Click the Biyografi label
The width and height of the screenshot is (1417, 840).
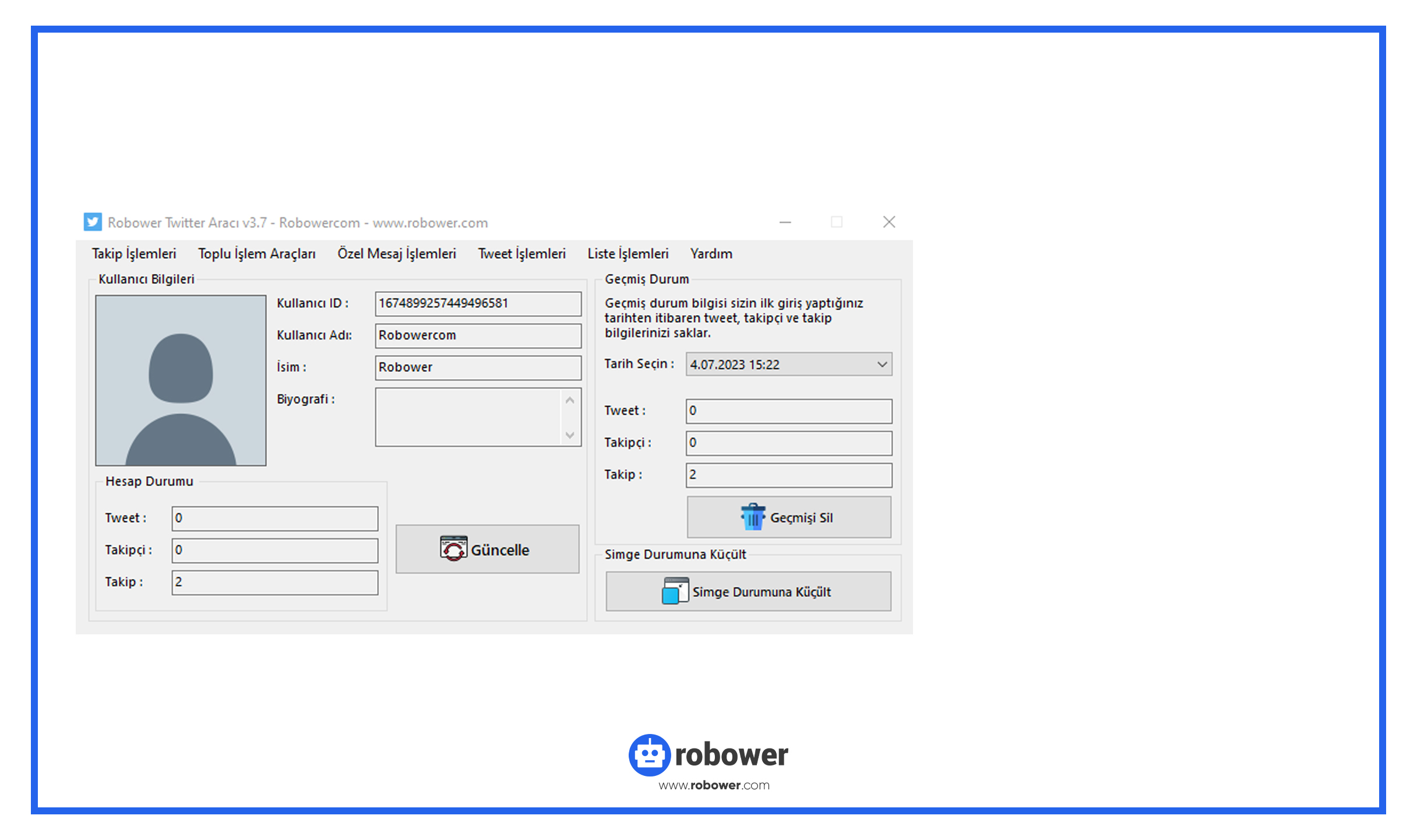point(305,400)
